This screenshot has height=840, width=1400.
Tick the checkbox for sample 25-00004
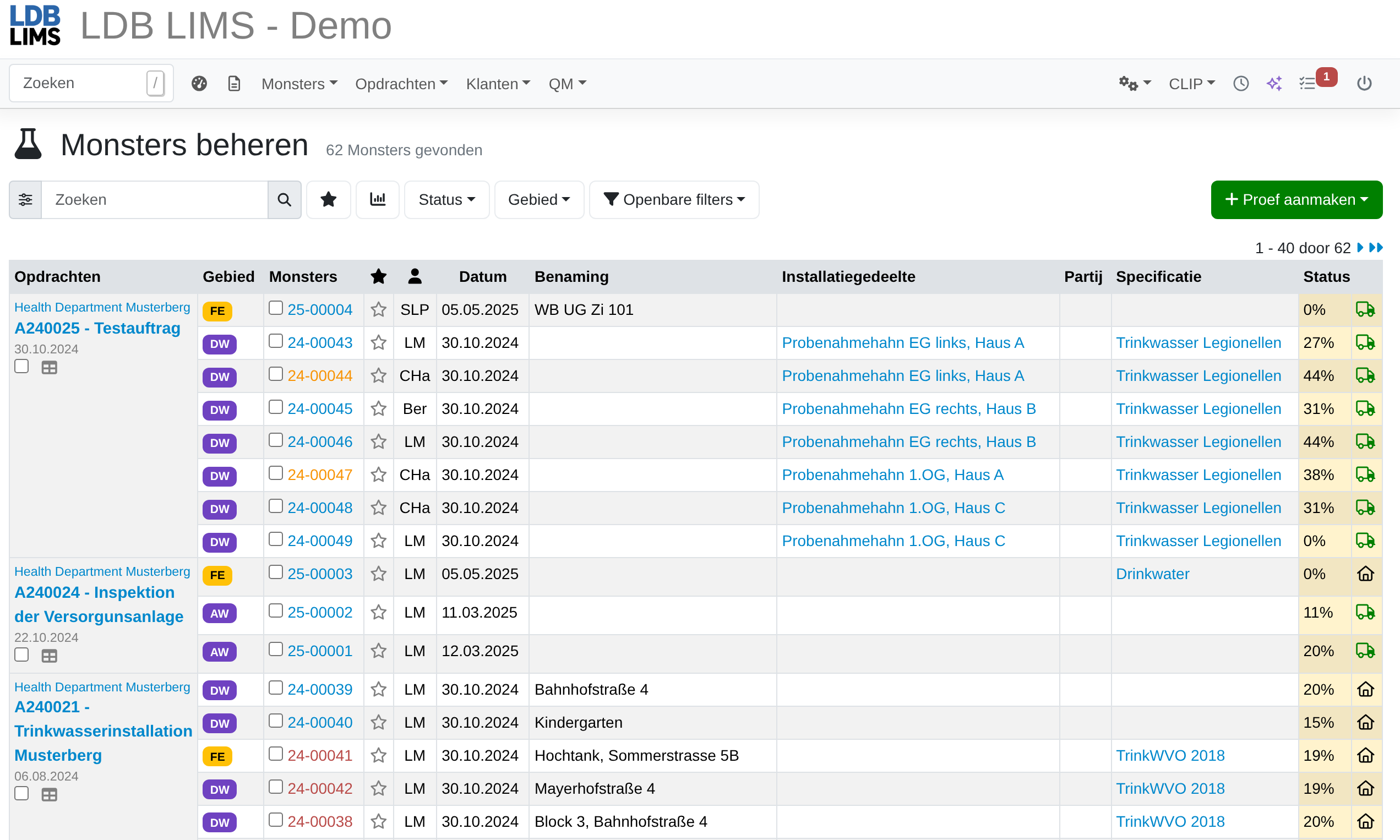click(276, 308)
